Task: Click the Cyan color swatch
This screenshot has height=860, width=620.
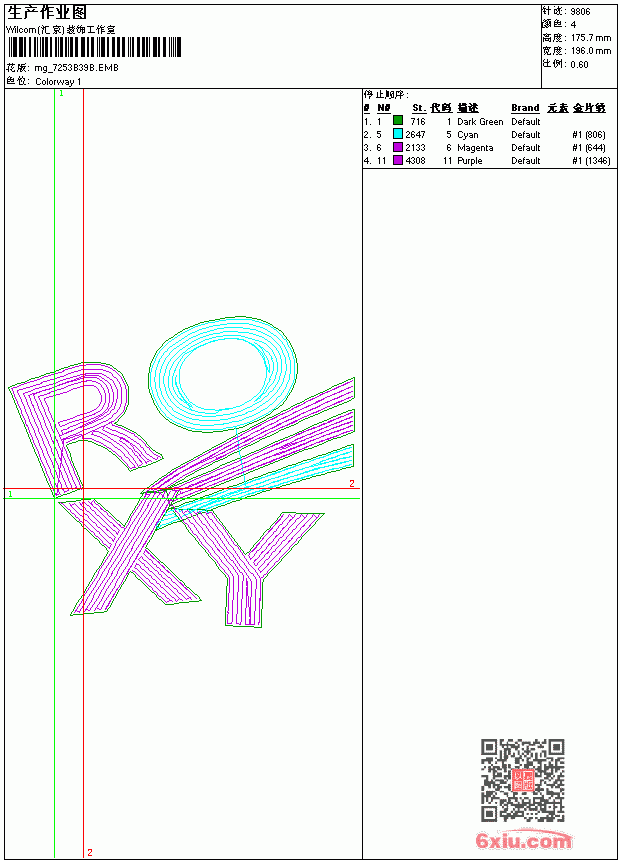Action: tap(398, 134)
